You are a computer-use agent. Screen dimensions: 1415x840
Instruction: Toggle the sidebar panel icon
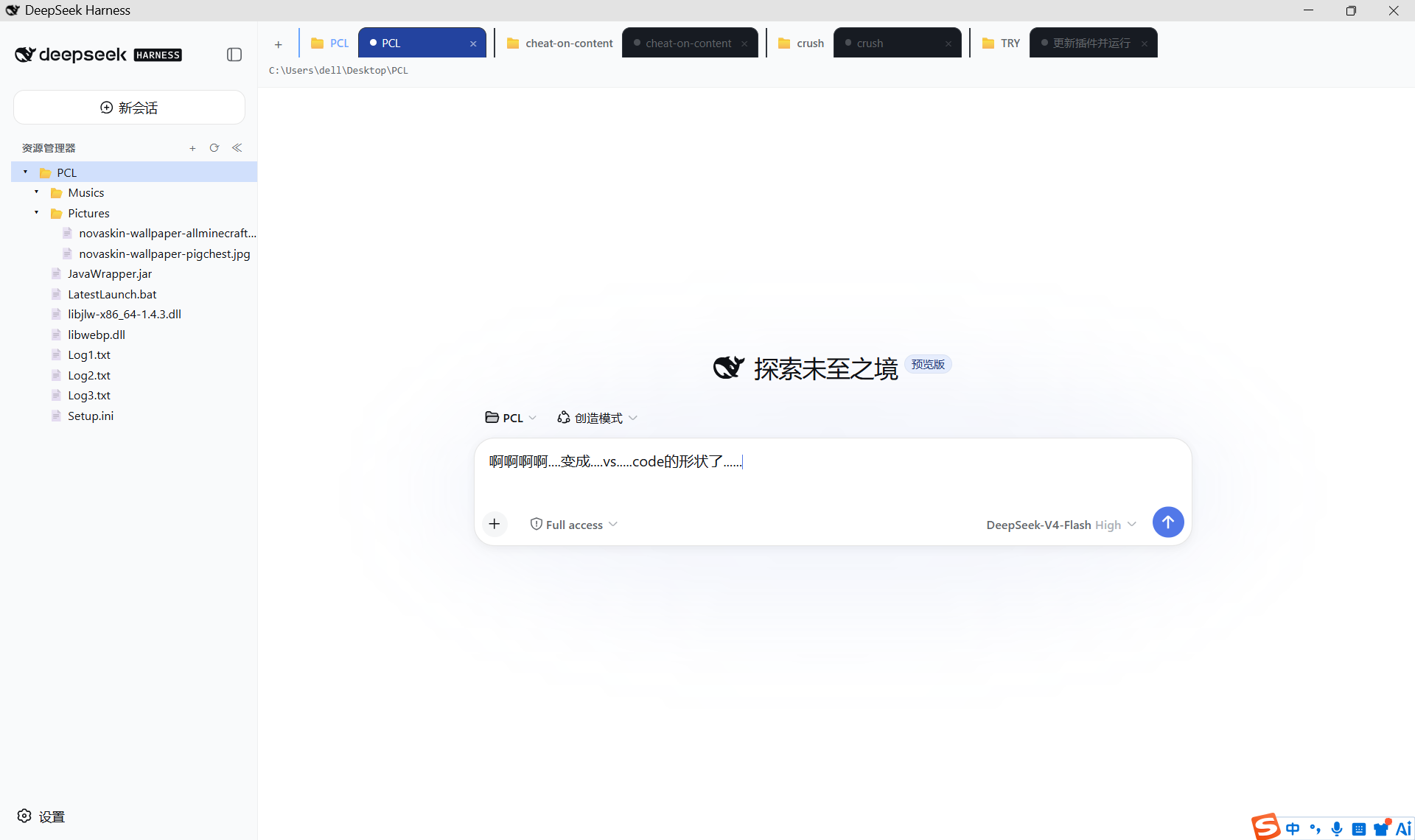(234, 55)
